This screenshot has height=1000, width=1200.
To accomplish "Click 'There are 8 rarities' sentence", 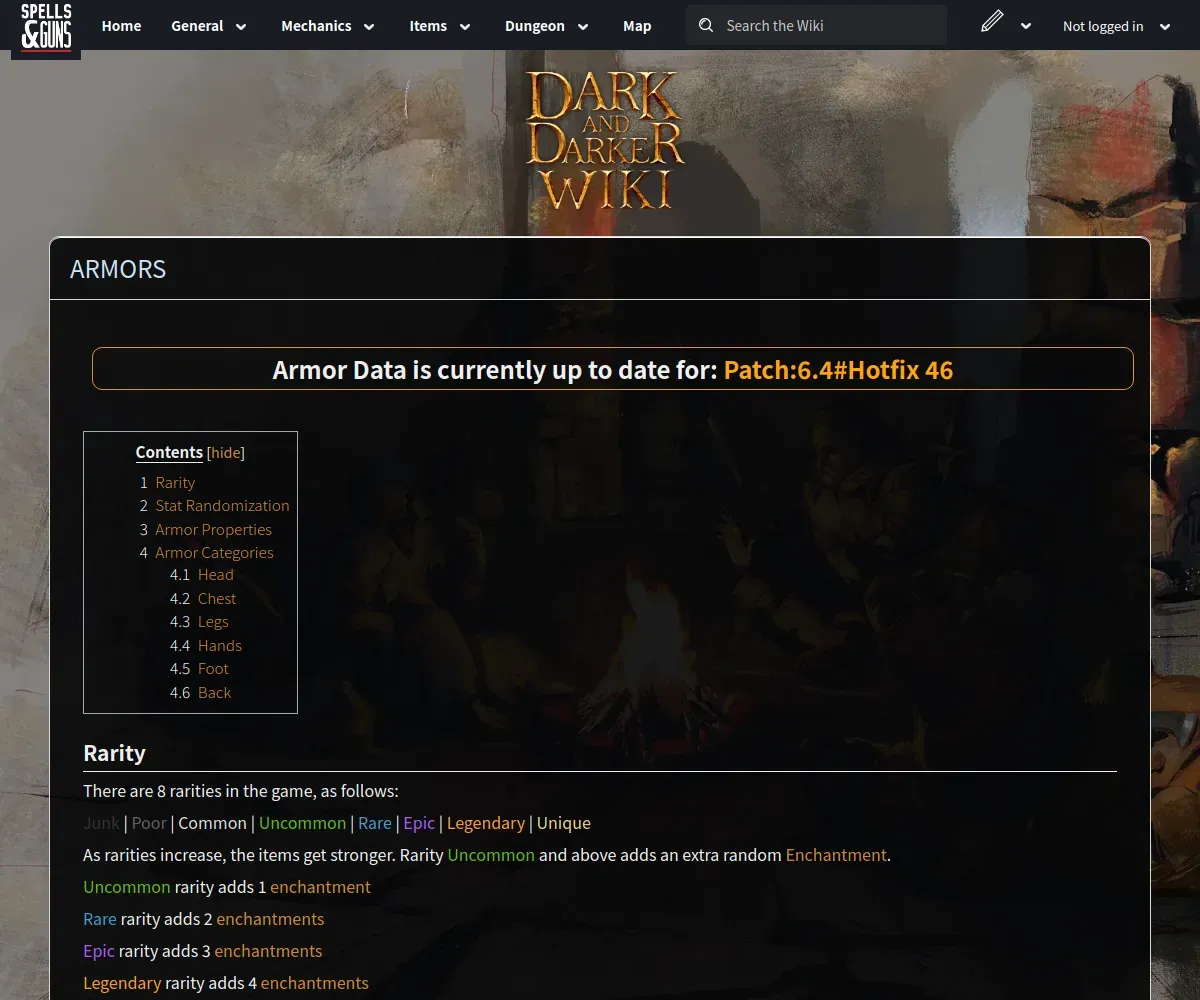I will (x=241, y=791).
